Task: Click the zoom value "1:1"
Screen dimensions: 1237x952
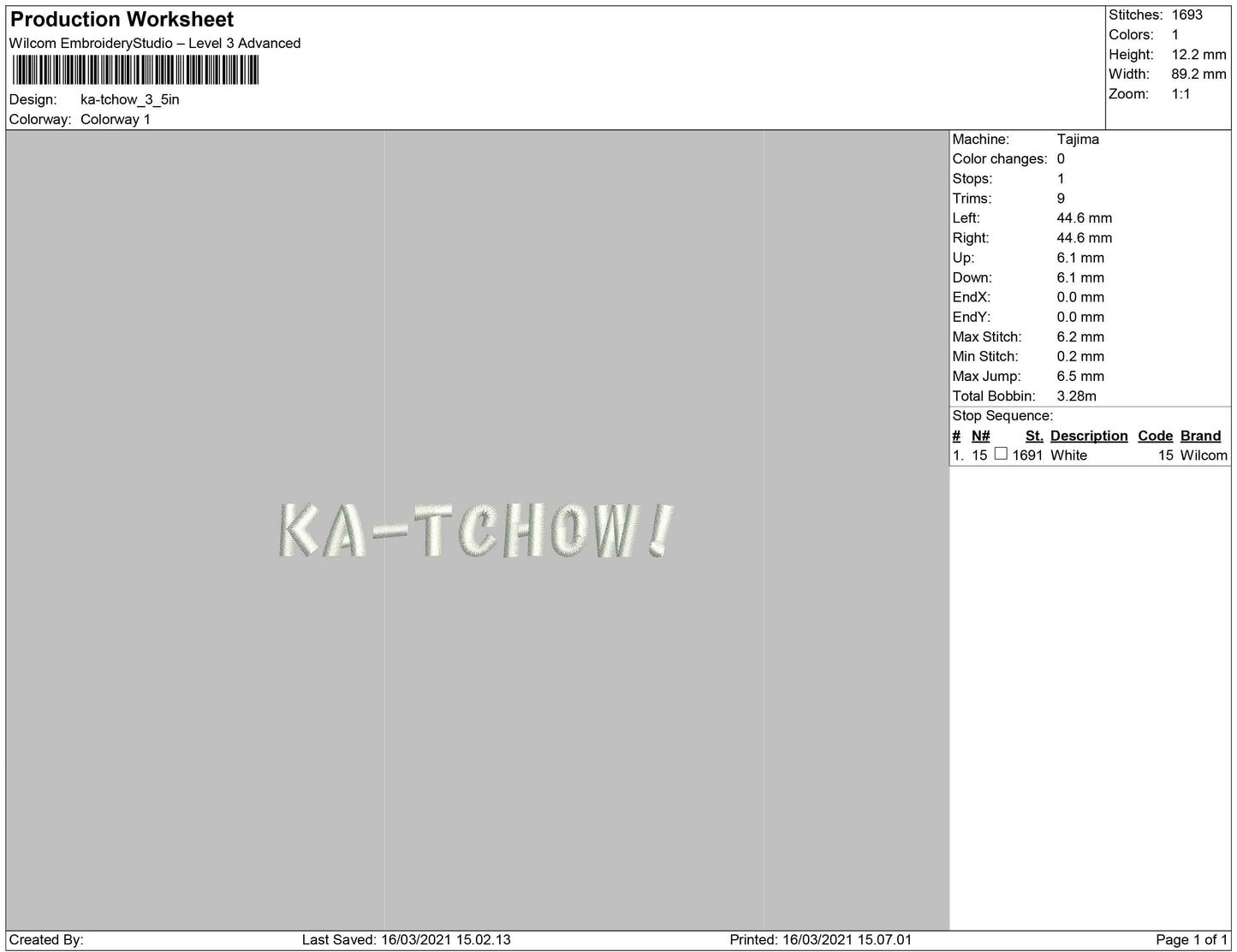Action: tap(1181, 94)
